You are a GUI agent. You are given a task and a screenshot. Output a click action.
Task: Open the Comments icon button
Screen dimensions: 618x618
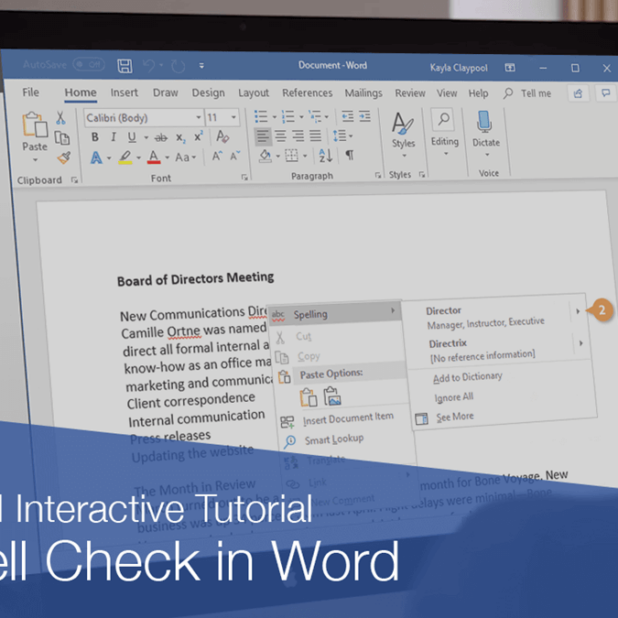coord(606,93)
